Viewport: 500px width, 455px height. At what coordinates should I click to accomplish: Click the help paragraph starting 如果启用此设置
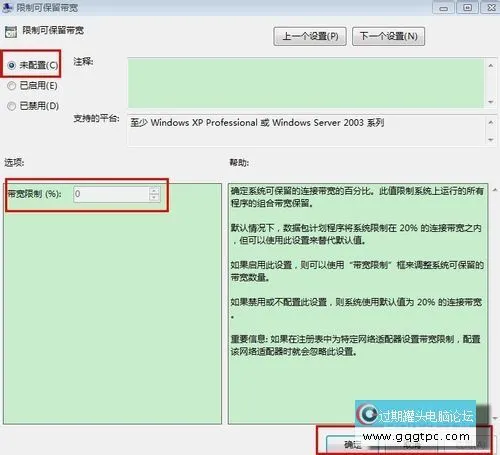pyautogui.click(x=357, y=271)
